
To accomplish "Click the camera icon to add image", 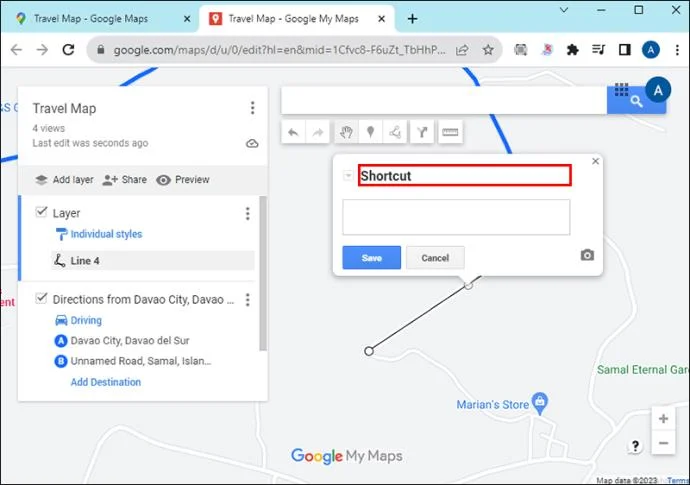I will pyautogui.click(x=587, y=255).
